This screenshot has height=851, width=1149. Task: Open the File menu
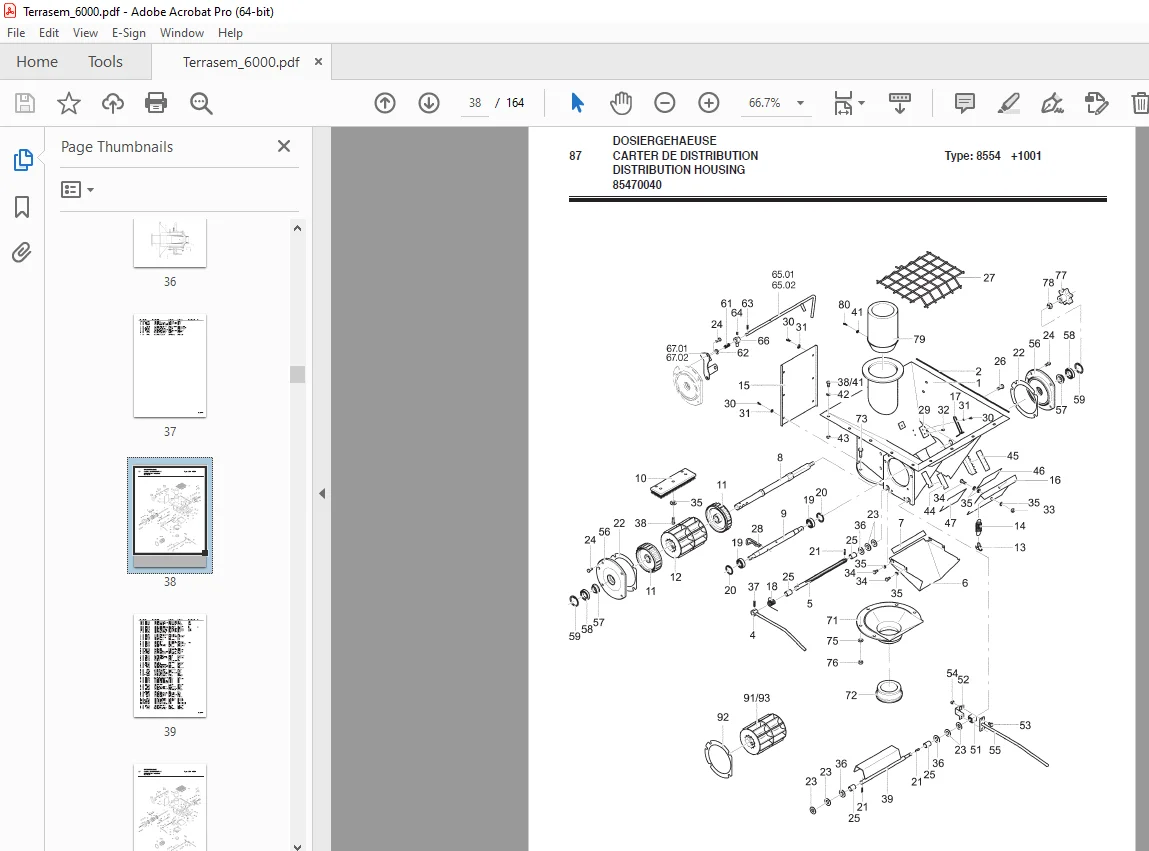16,33
